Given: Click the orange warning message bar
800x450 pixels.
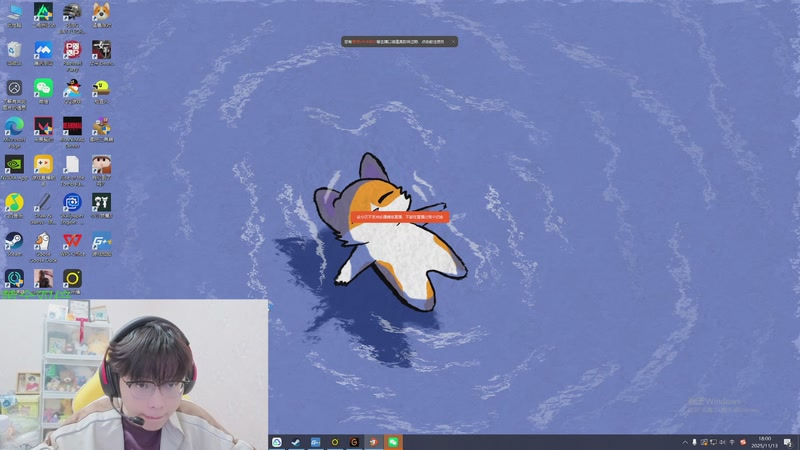Looking at the screenshot, I should point(400,217).
